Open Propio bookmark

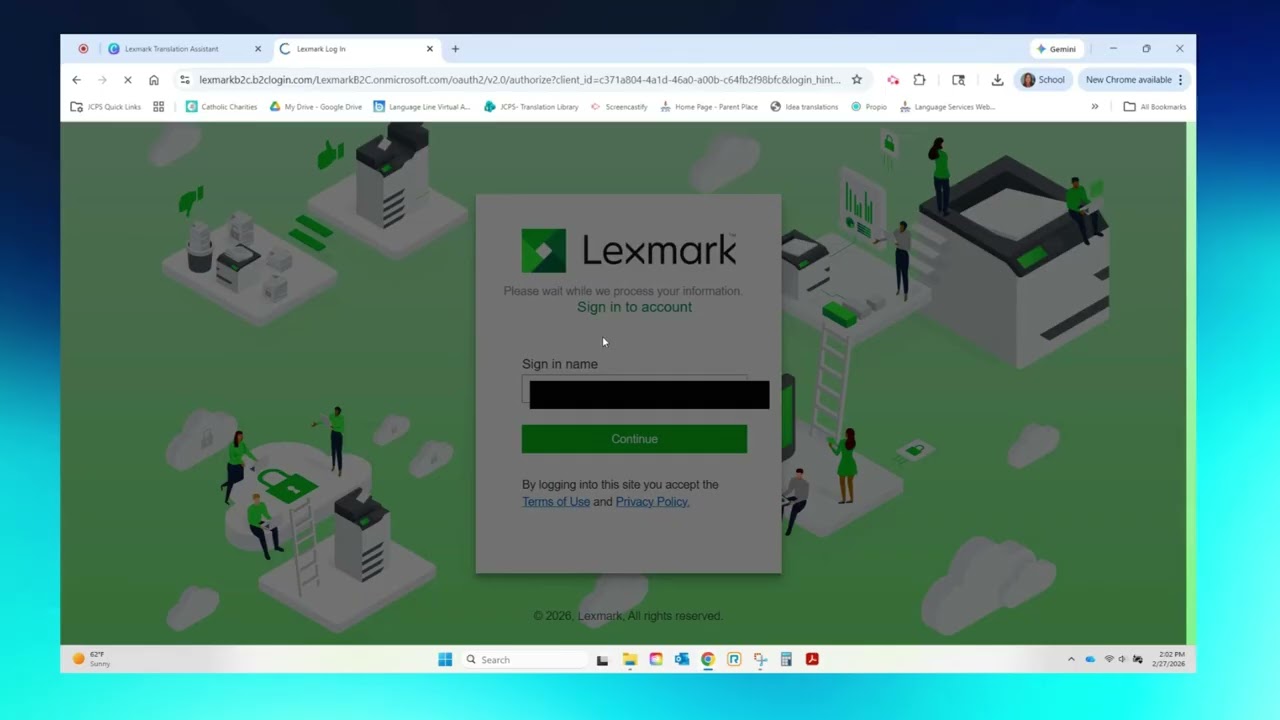click(869, 107)
